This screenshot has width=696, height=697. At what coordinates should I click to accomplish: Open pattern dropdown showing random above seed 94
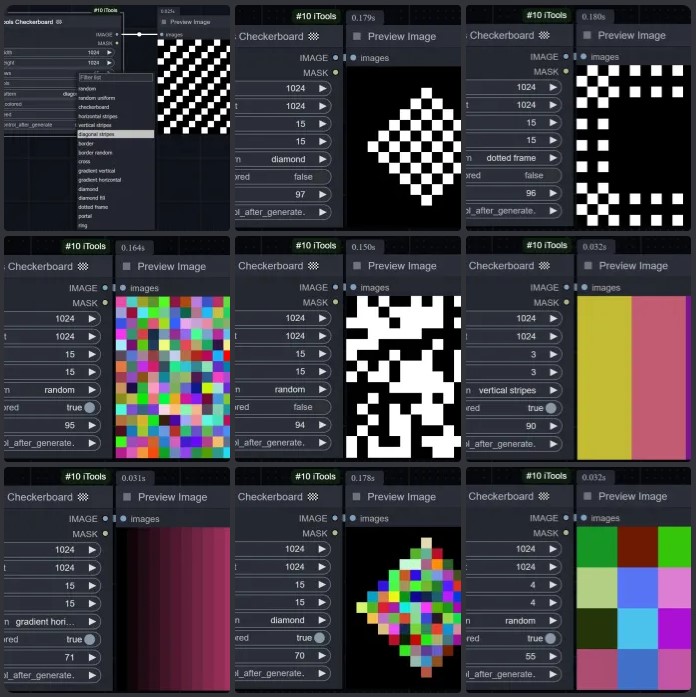click(x=283, y=389)
